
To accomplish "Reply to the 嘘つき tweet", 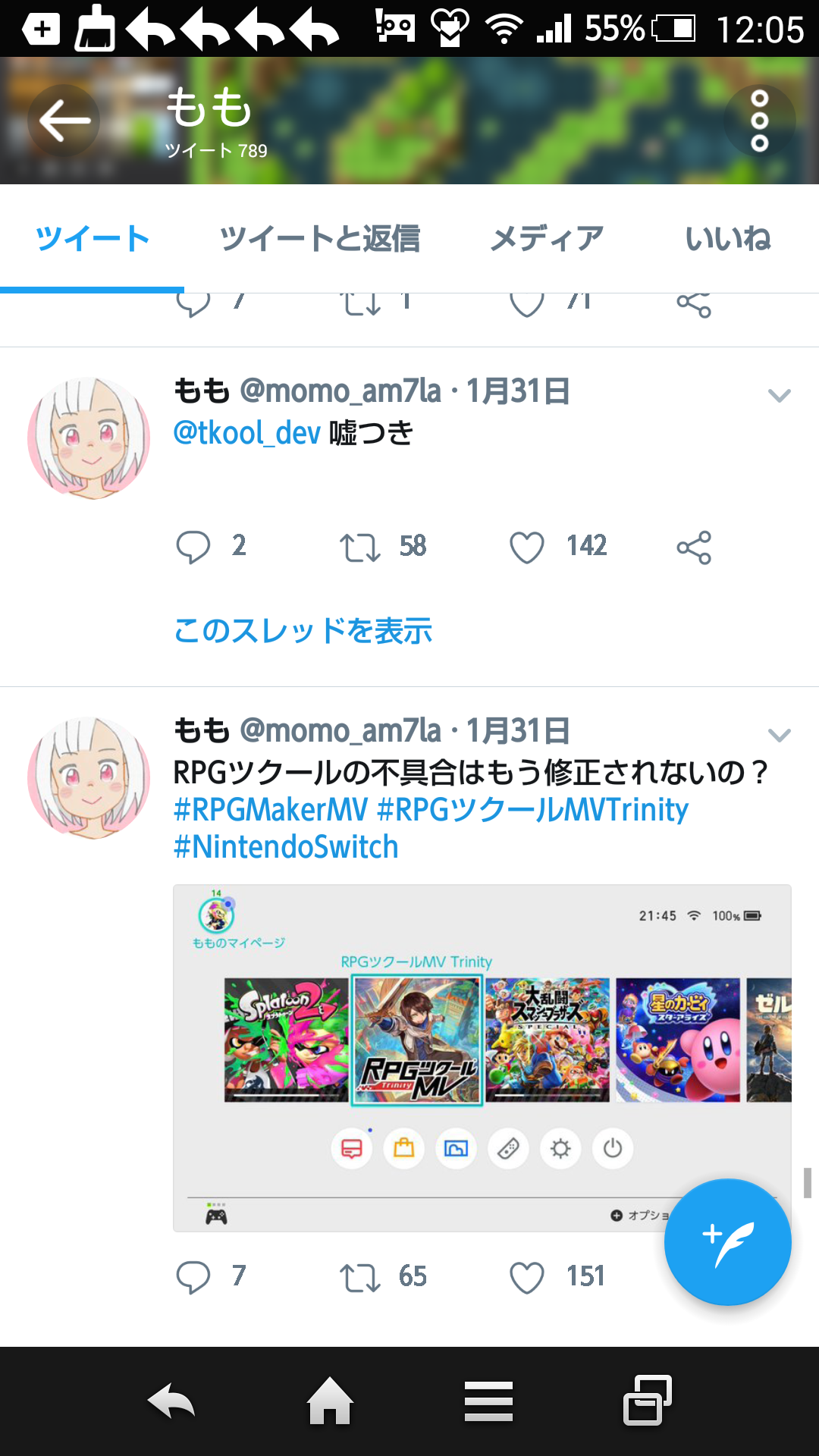I will point(193,547).
